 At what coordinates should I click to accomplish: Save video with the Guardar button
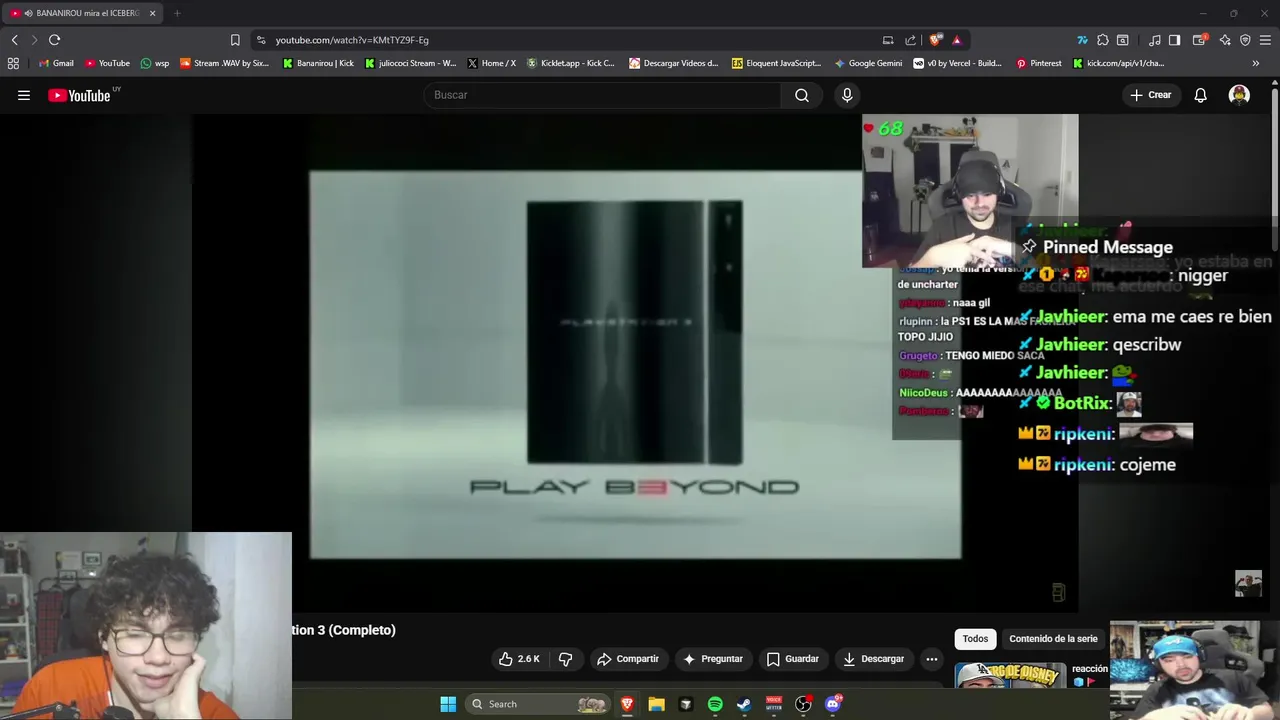[x=792, y=659]
